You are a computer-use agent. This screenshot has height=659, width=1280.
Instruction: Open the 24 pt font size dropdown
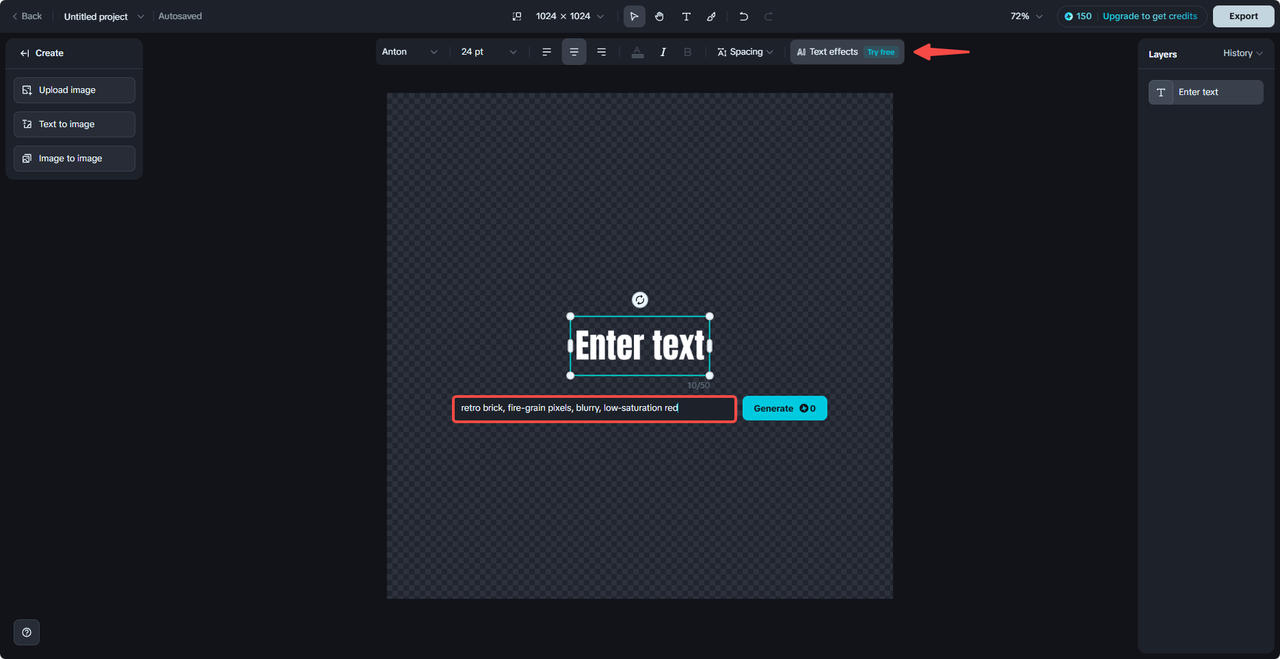click(489, 52)
